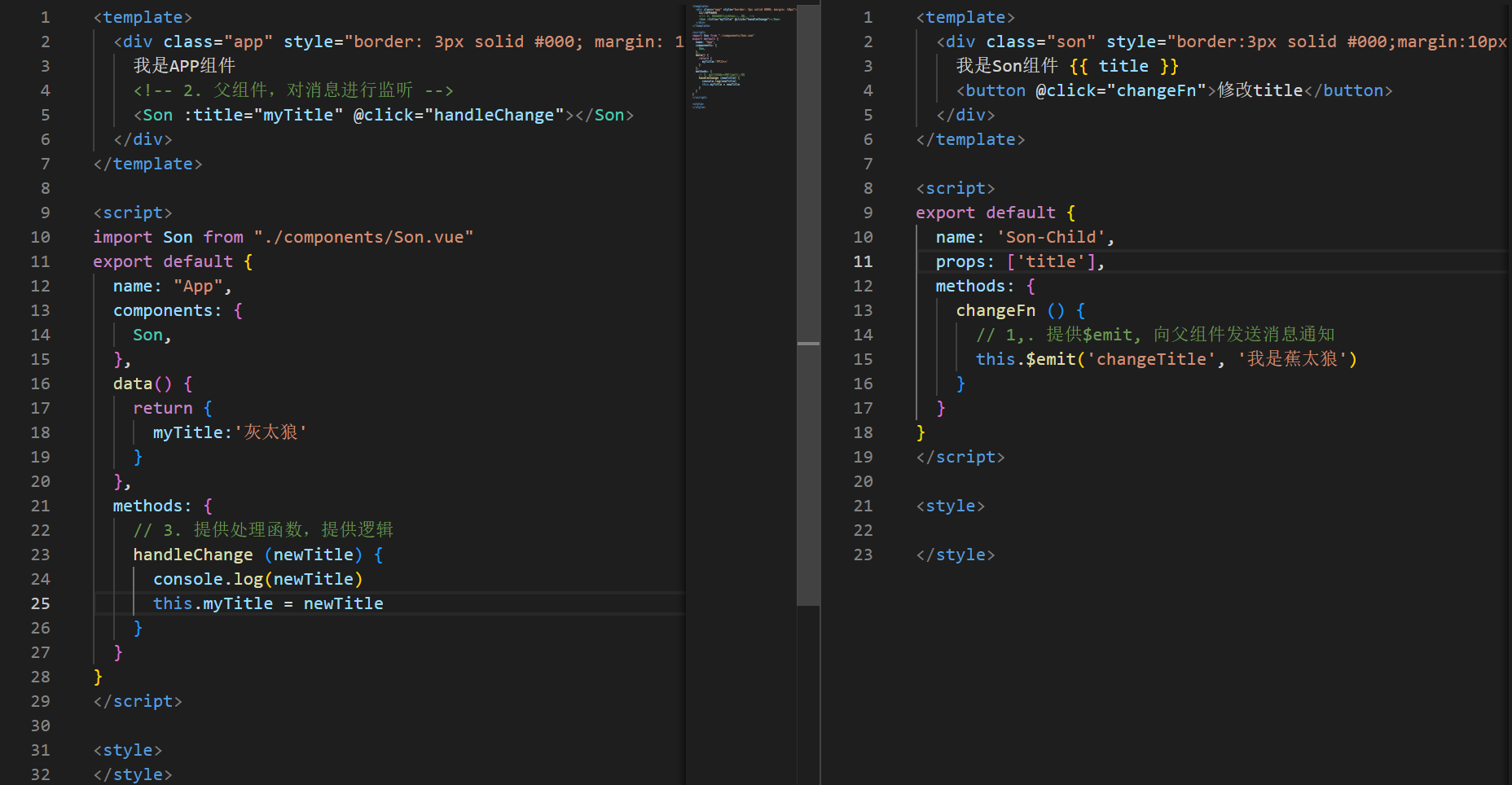
Task: Click 'handleChange (newTitle)' method definition
Action: click(258, 555)
